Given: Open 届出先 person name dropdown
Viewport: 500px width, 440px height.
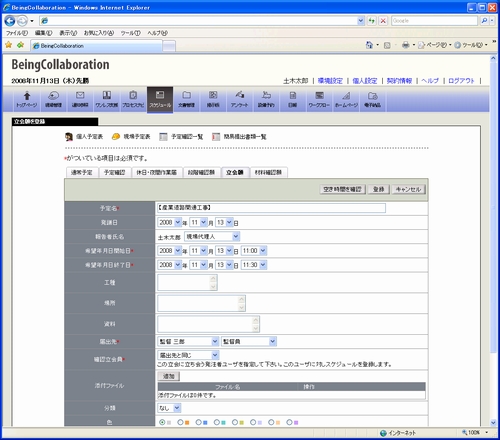Looking at the screenshot, I should point(188,341).
